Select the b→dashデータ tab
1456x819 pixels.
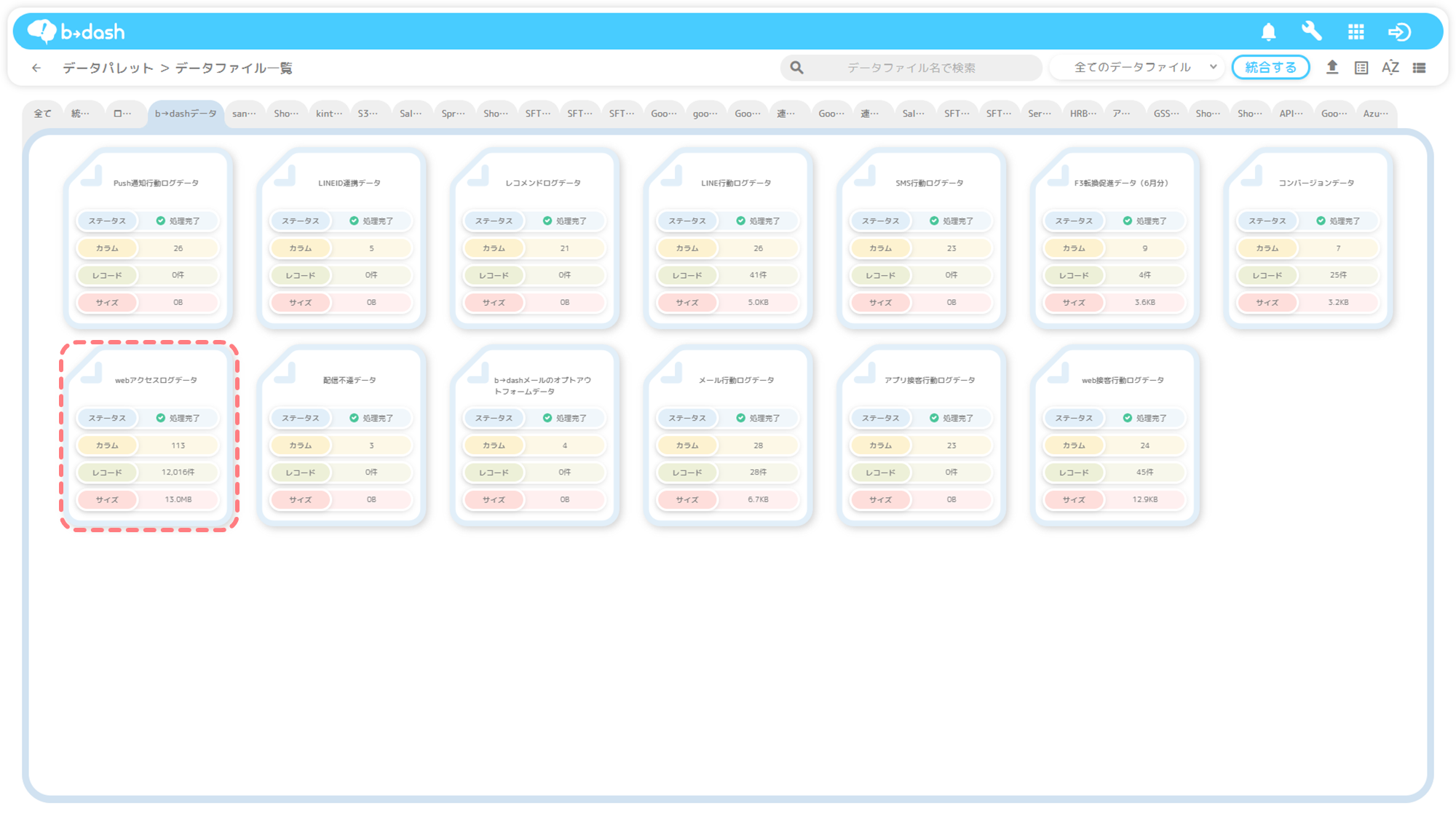pos(186,114)
